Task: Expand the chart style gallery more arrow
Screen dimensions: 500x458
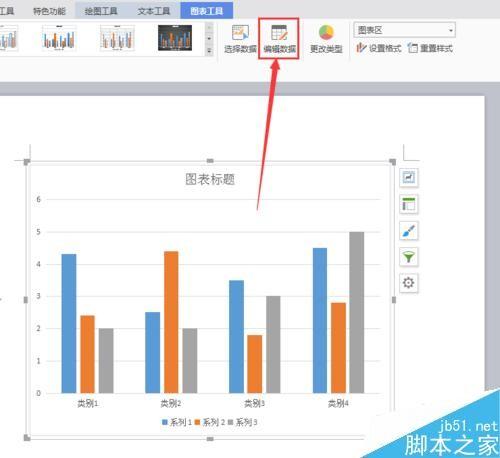Action: coord(209,51)
